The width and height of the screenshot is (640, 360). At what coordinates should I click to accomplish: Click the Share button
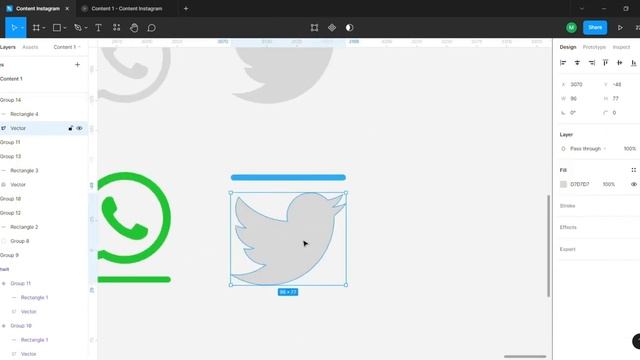tap(595, 27)
